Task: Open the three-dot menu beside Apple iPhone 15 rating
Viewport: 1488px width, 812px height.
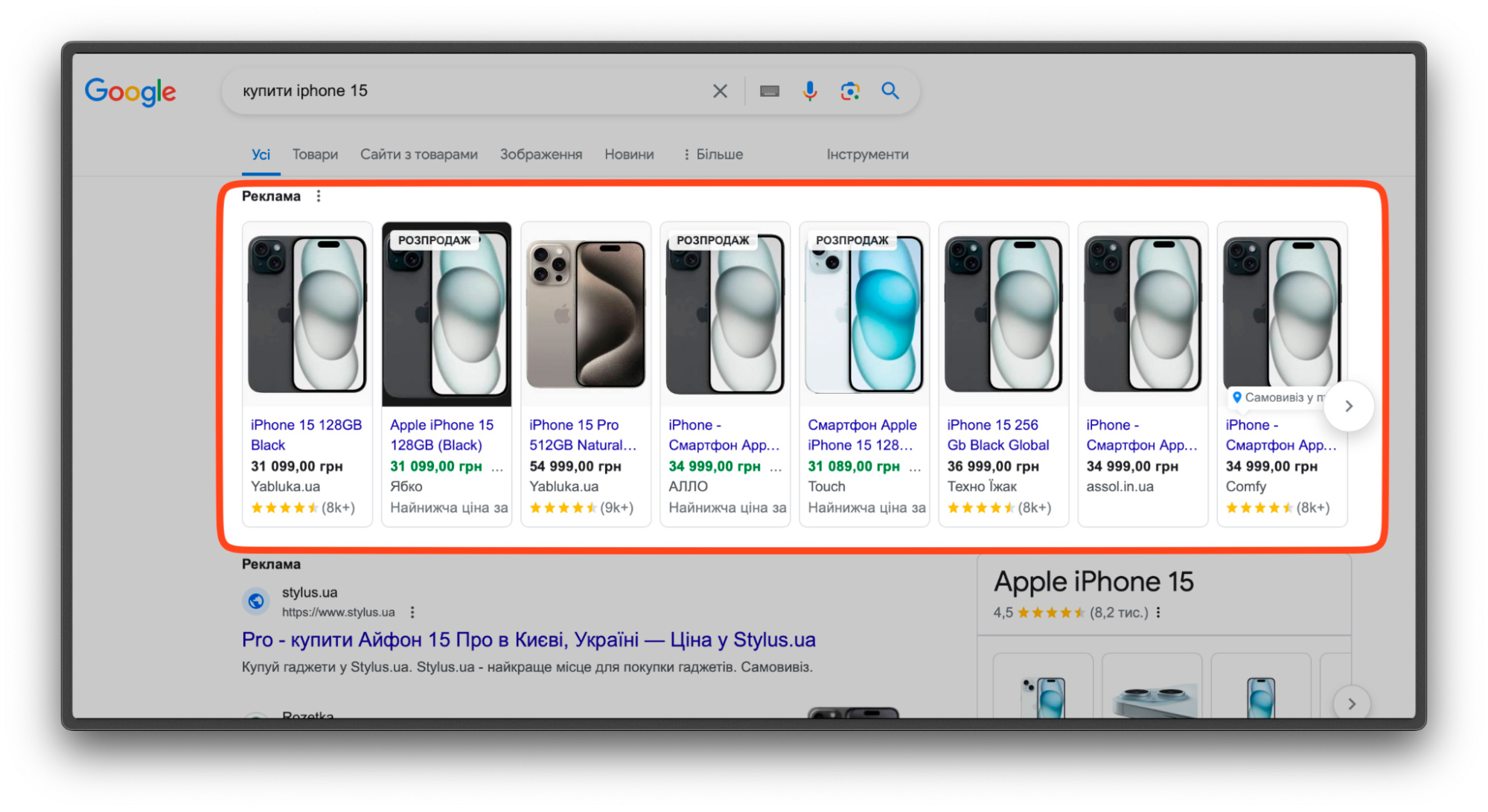Action: [1158, 613]
